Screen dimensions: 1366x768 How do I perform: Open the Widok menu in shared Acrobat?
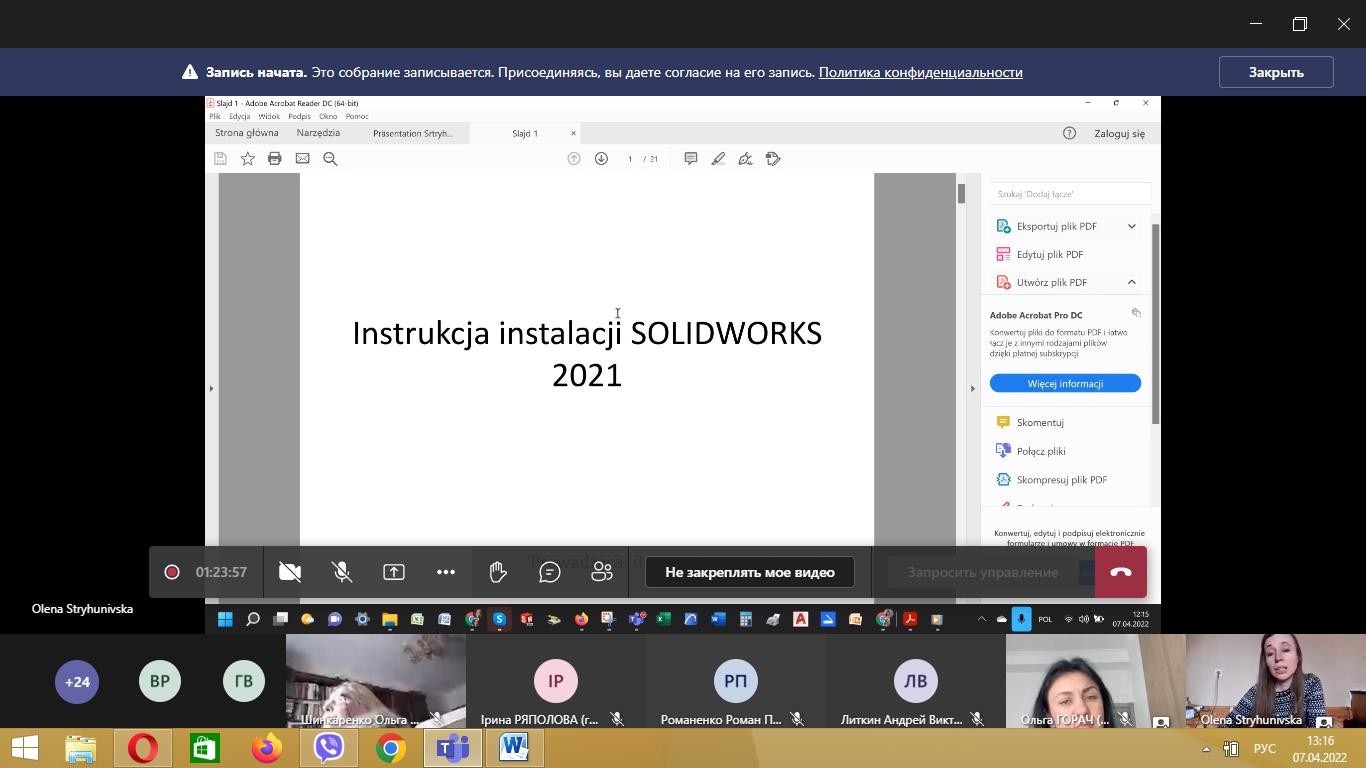(269, 116)
